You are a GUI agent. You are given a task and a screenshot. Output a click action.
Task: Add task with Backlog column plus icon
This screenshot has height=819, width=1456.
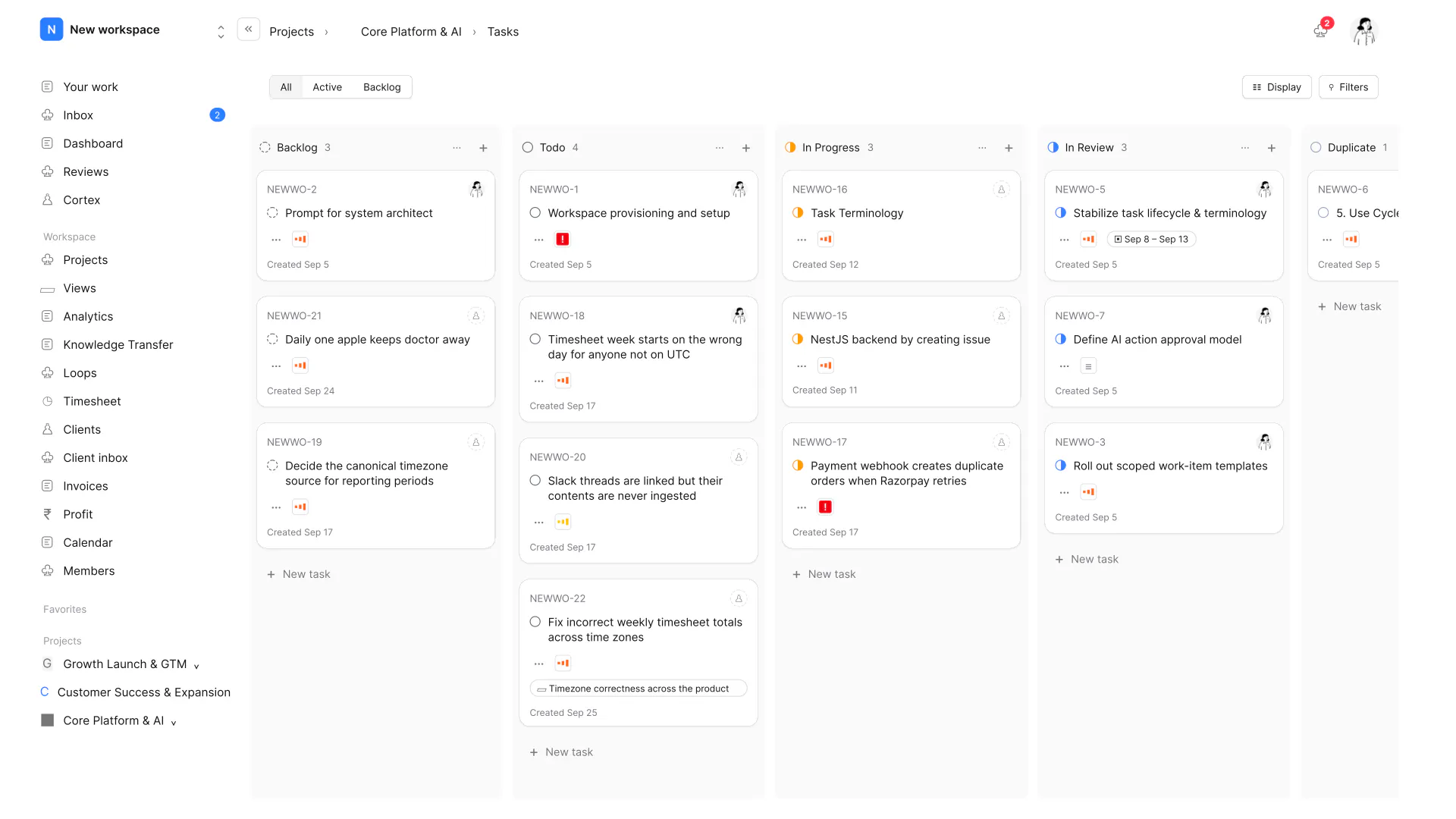click(x=483, y=148)
